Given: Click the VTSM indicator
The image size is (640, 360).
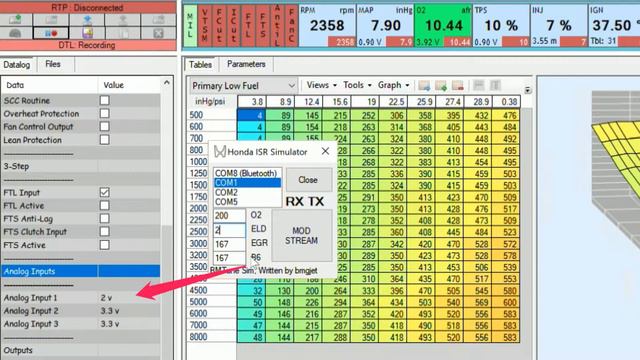Looking at the screenshot, I should (x=204, y=25).
